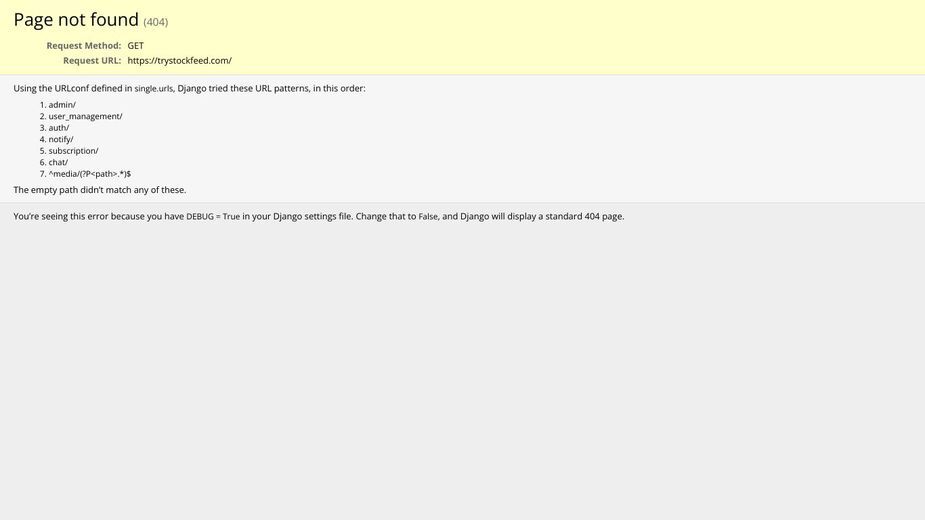Screen dimensions: 925x520
Task: Click 'Using the URLconf defined in' sentence
Action: coord(73,88)
